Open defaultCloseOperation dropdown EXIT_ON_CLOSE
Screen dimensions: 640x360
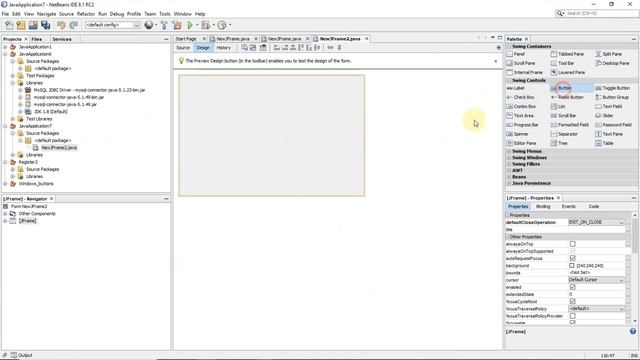pos(596,222)
